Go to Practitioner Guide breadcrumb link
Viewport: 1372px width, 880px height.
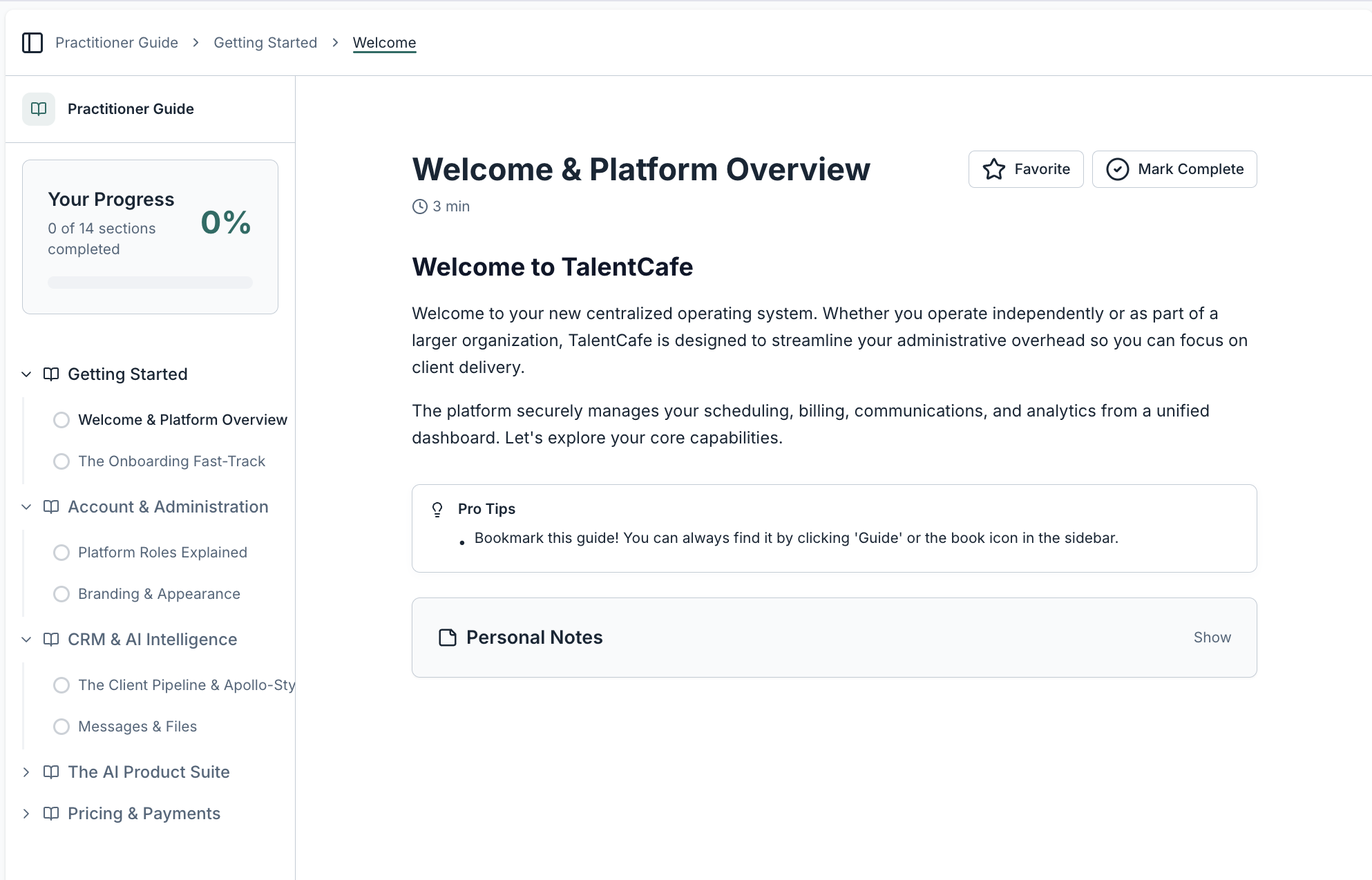[117, 43]
